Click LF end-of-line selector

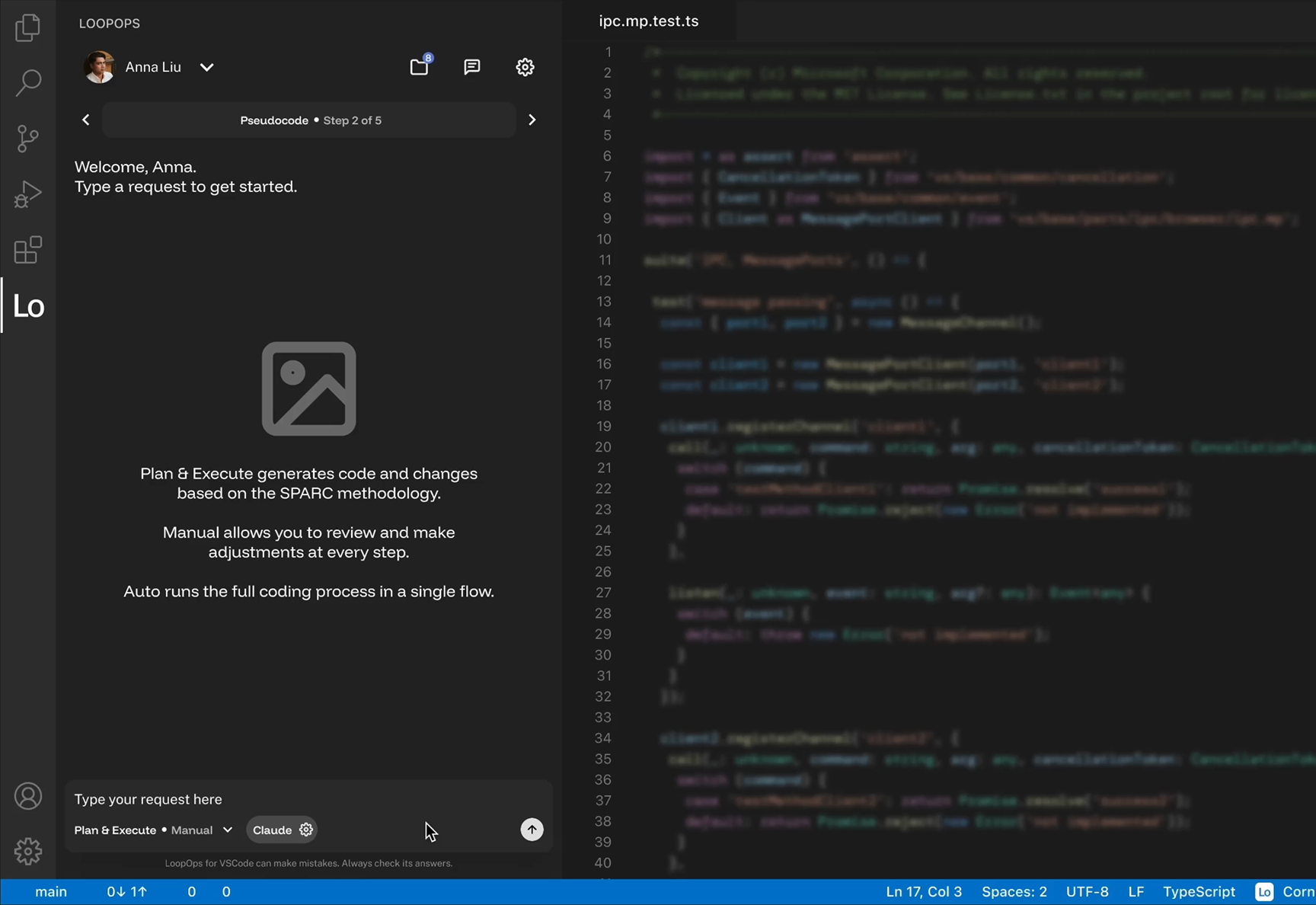tap(1136, 891)
